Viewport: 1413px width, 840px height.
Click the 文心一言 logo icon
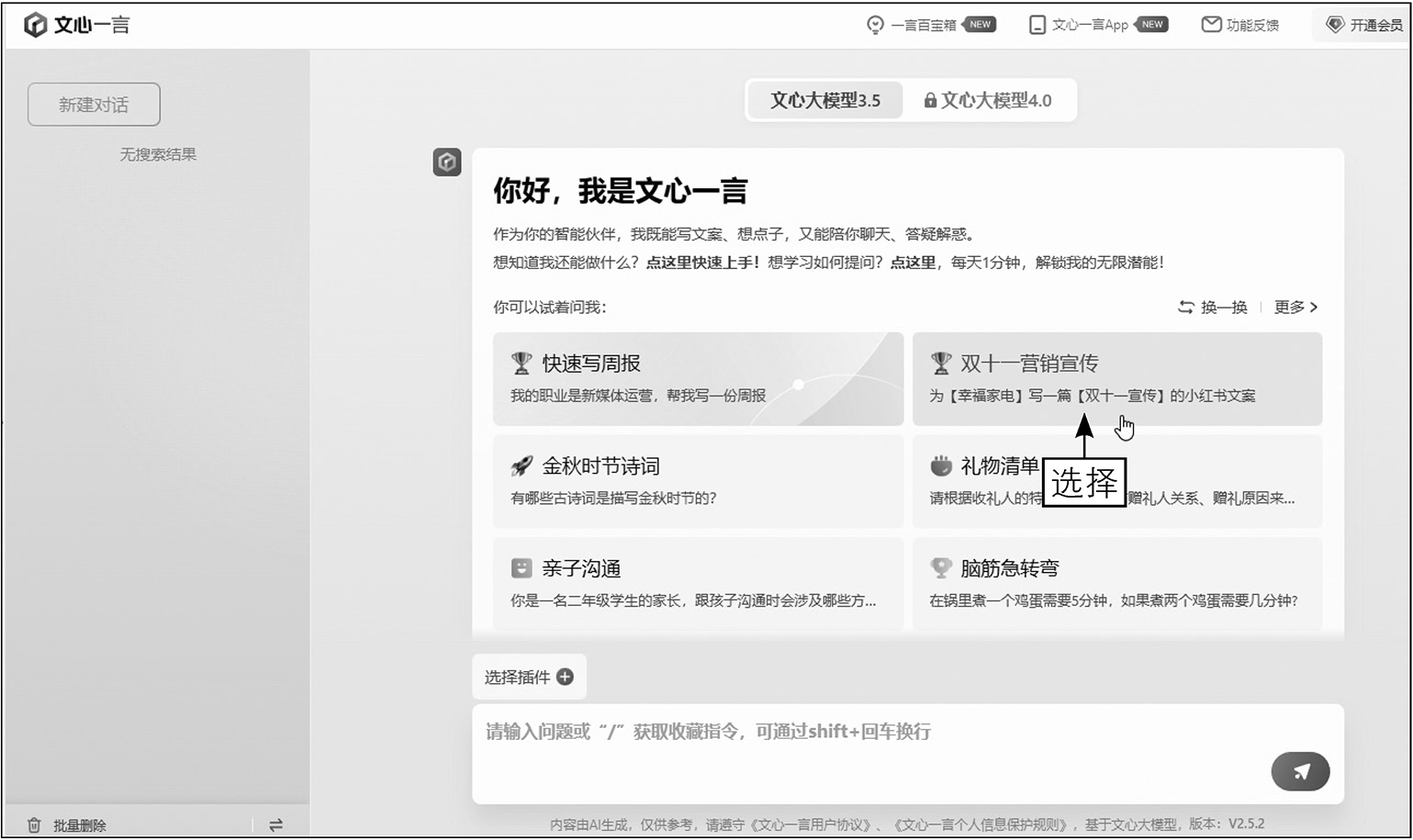click(x=35, y=25)
